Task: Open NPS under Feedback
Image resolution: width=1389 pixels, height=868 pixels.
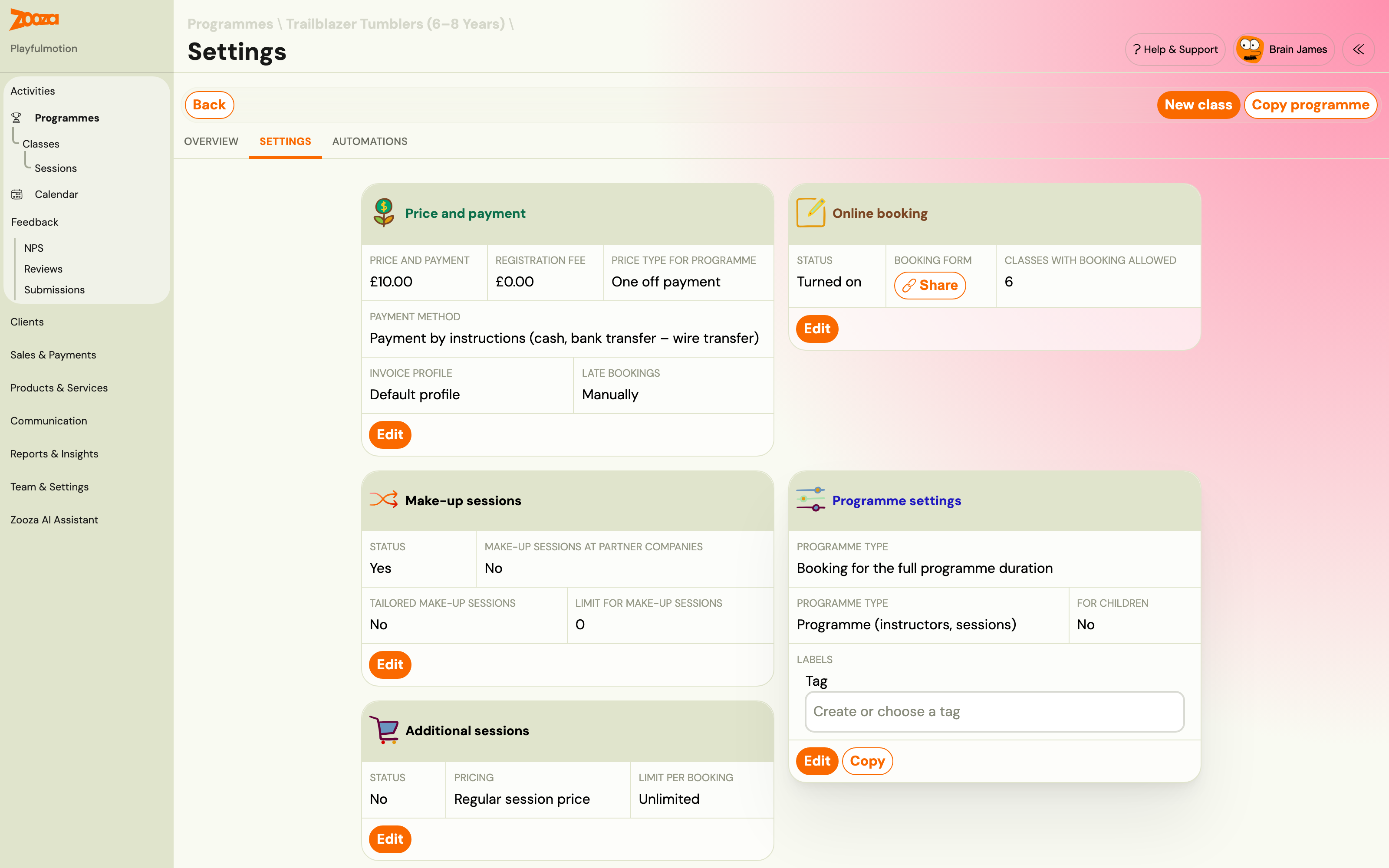Action: (x=34, y=248)
